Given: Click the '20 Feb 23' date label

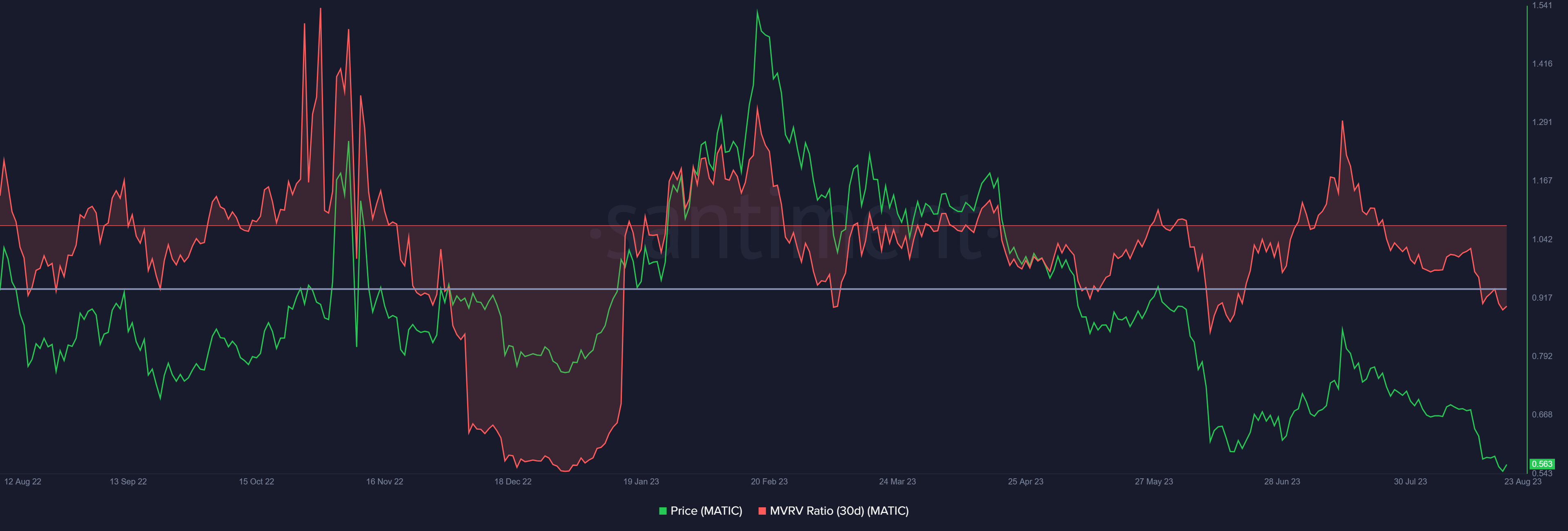Looking at the screenshot, I should click(x=769, y=482).
